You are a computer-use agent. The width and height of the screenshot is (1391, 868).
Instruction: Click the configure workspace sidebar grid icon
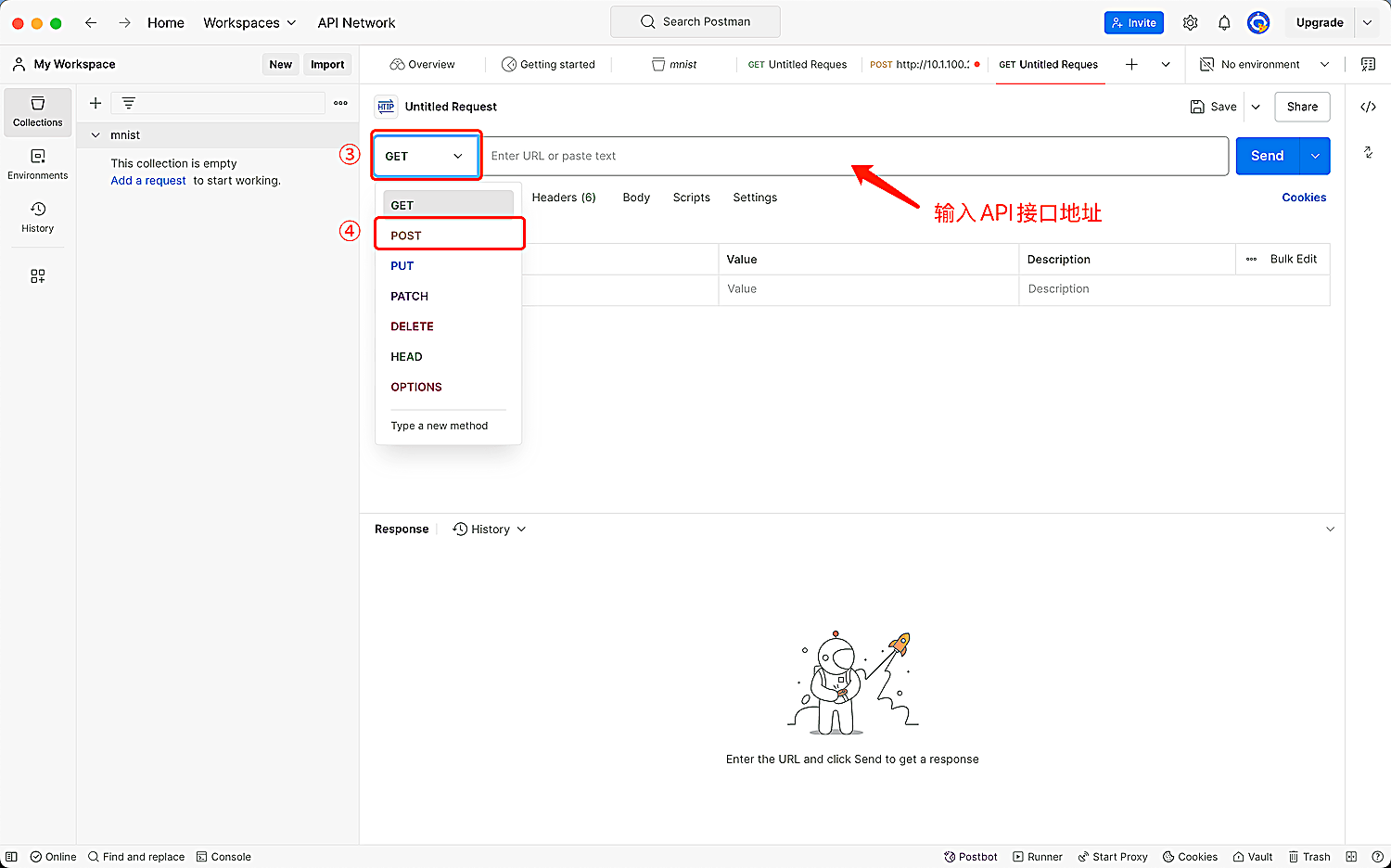[x=38, y=276]
